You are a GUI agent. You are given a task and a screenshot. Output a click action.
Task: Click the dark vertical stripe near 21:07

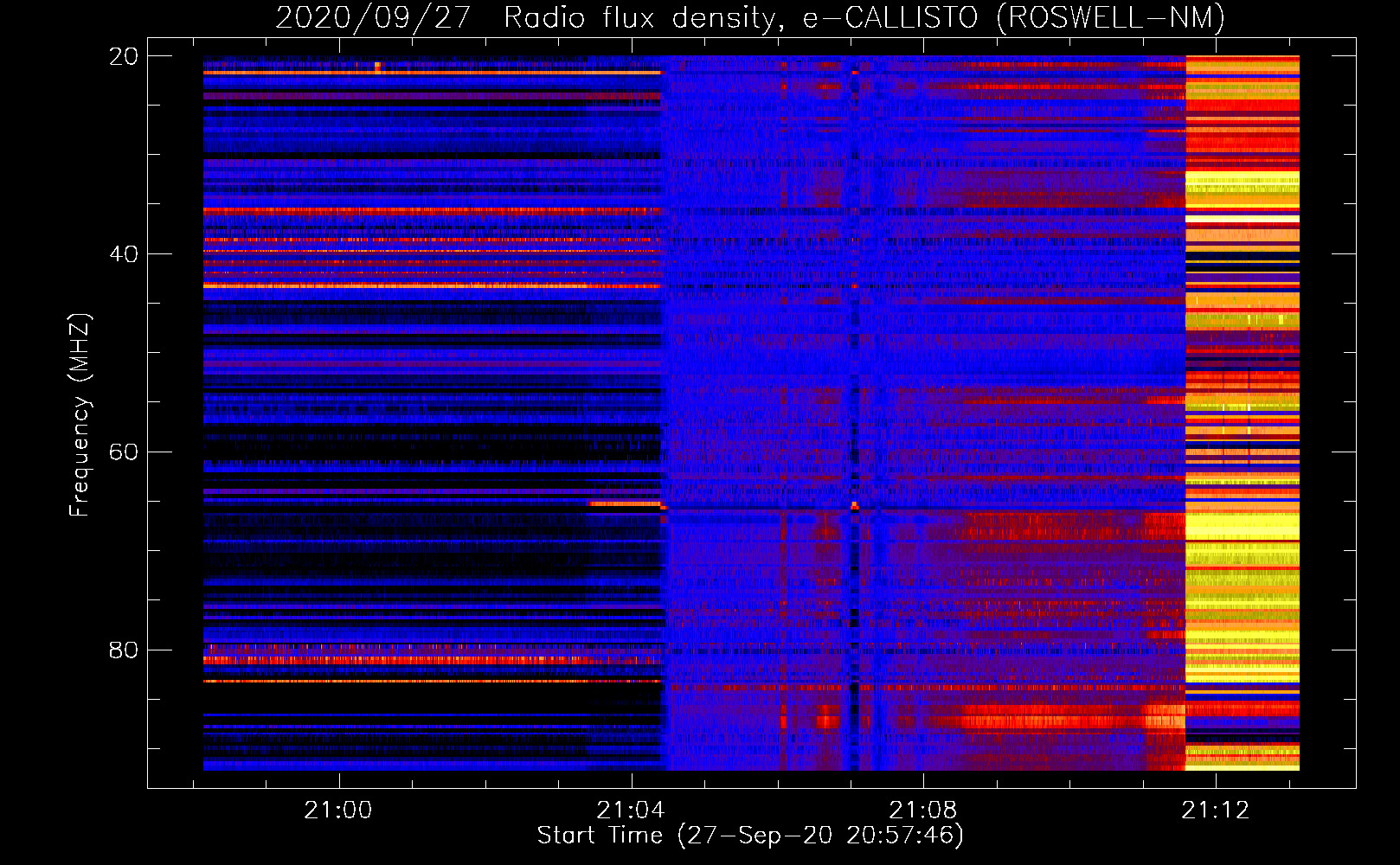pyautogui.click(x=854, y=413)
